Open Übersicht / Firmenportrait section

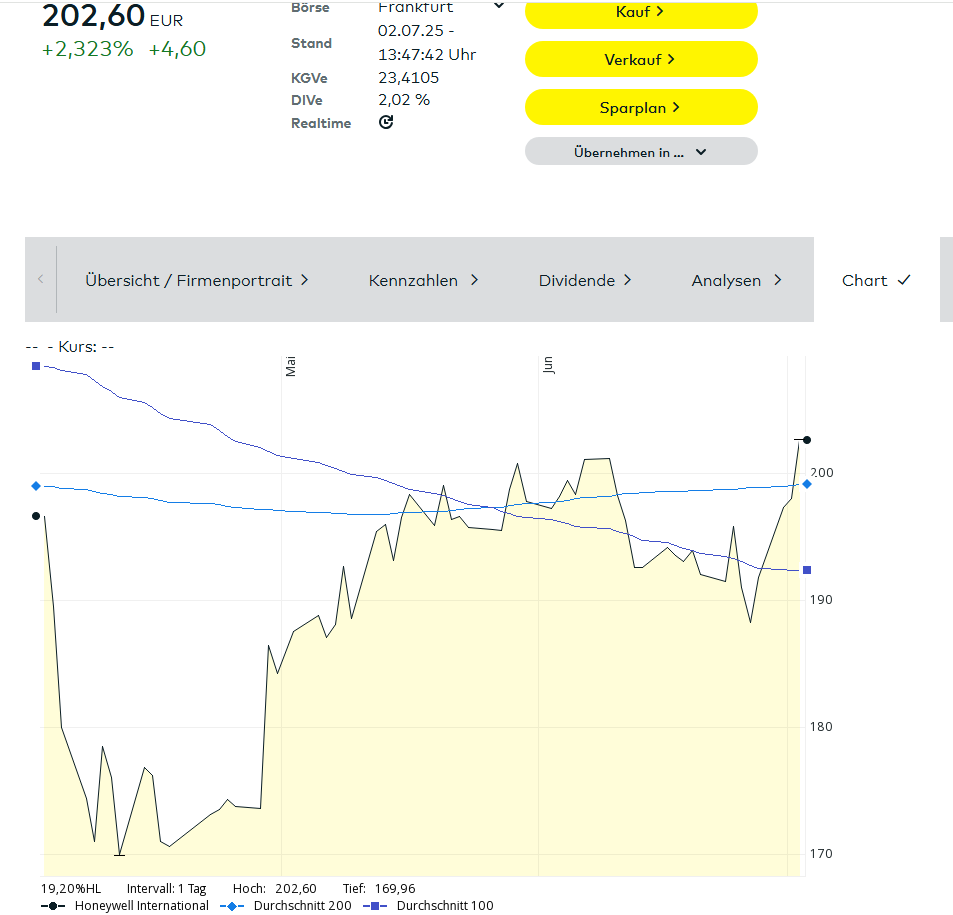tap(197, 280)
